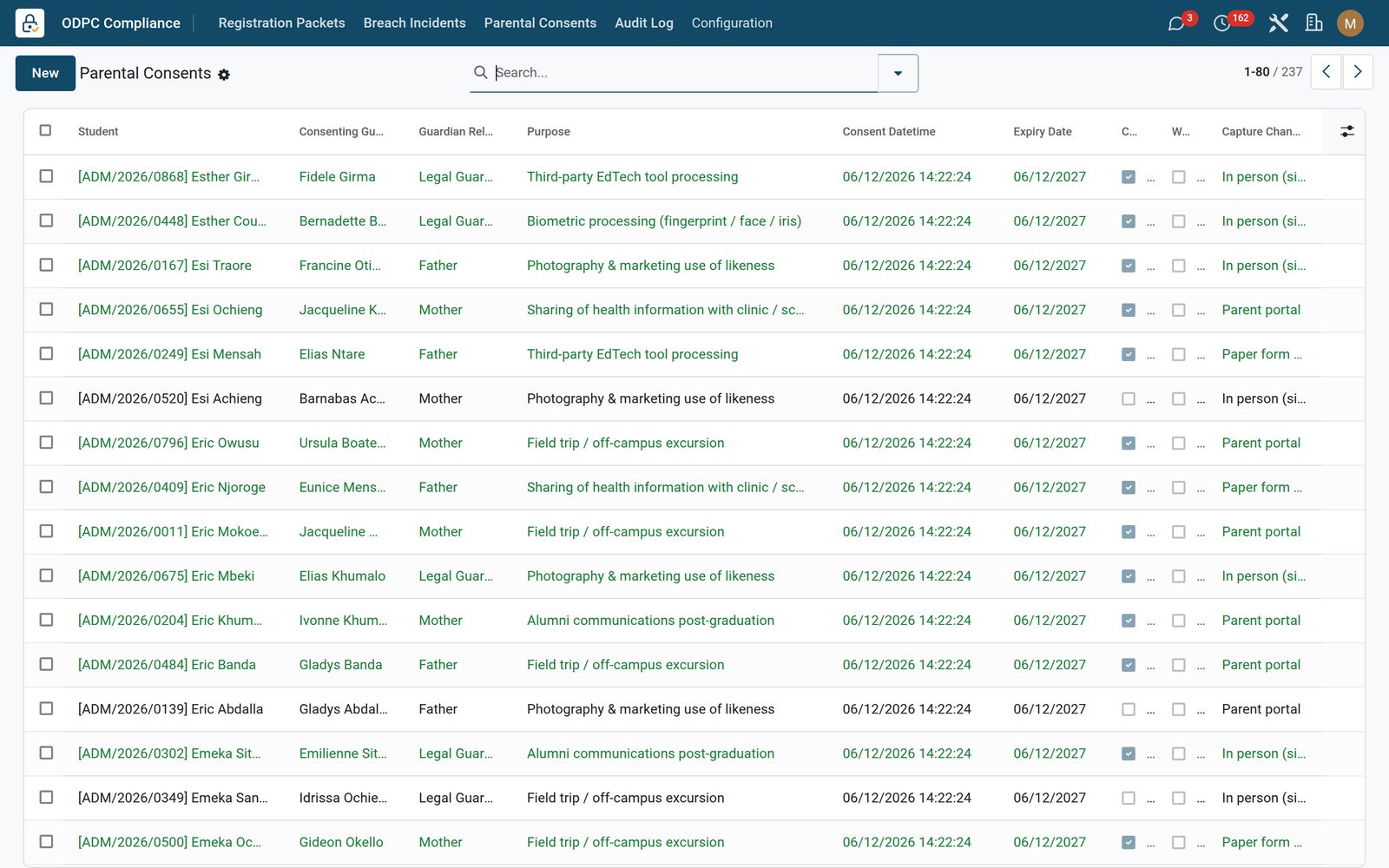Screen dimensions: 1389x868
Task: Click the search magnifier icon
Action: point(480,72)
